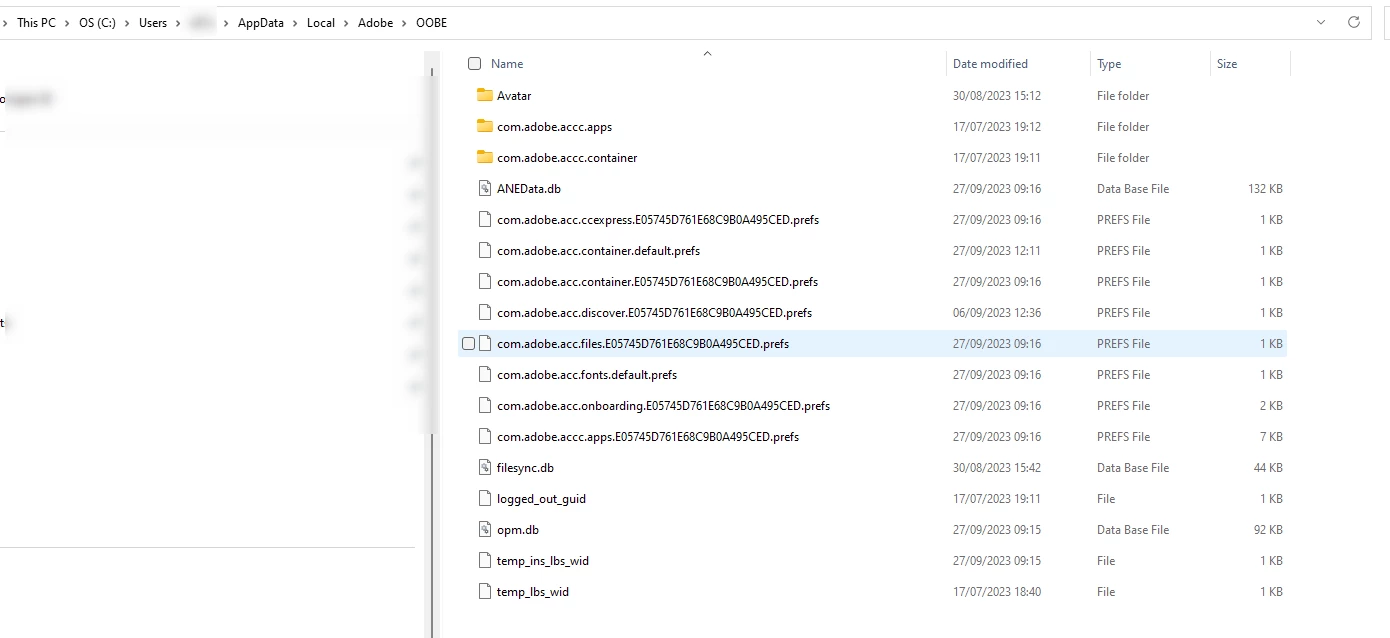The height and width of the screenshot is (638, 1390).
Task: Click the temp_lbs_wid file icon
Action: [485, 592]
